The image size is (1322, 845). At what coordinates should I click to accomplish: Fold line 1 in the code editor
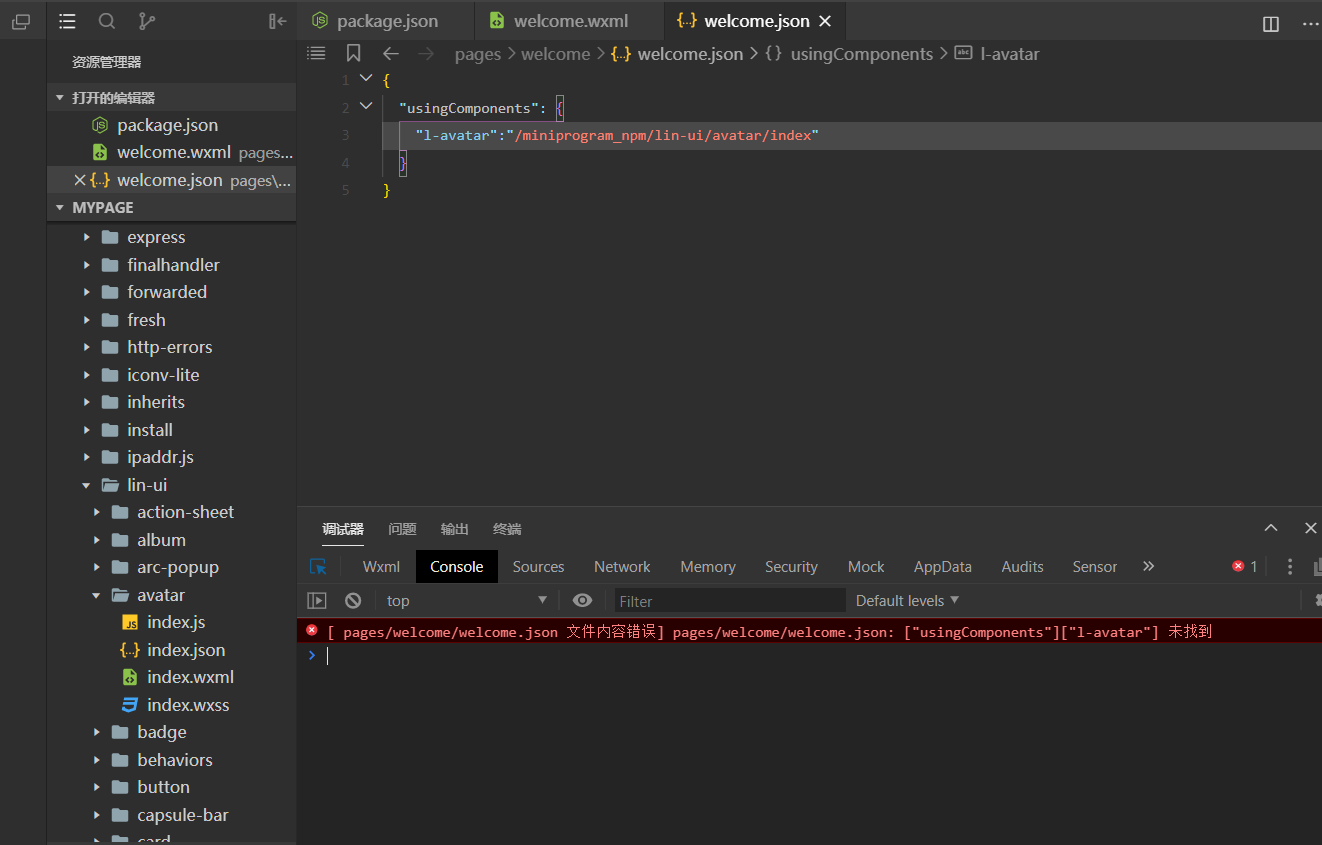[366, 79]
